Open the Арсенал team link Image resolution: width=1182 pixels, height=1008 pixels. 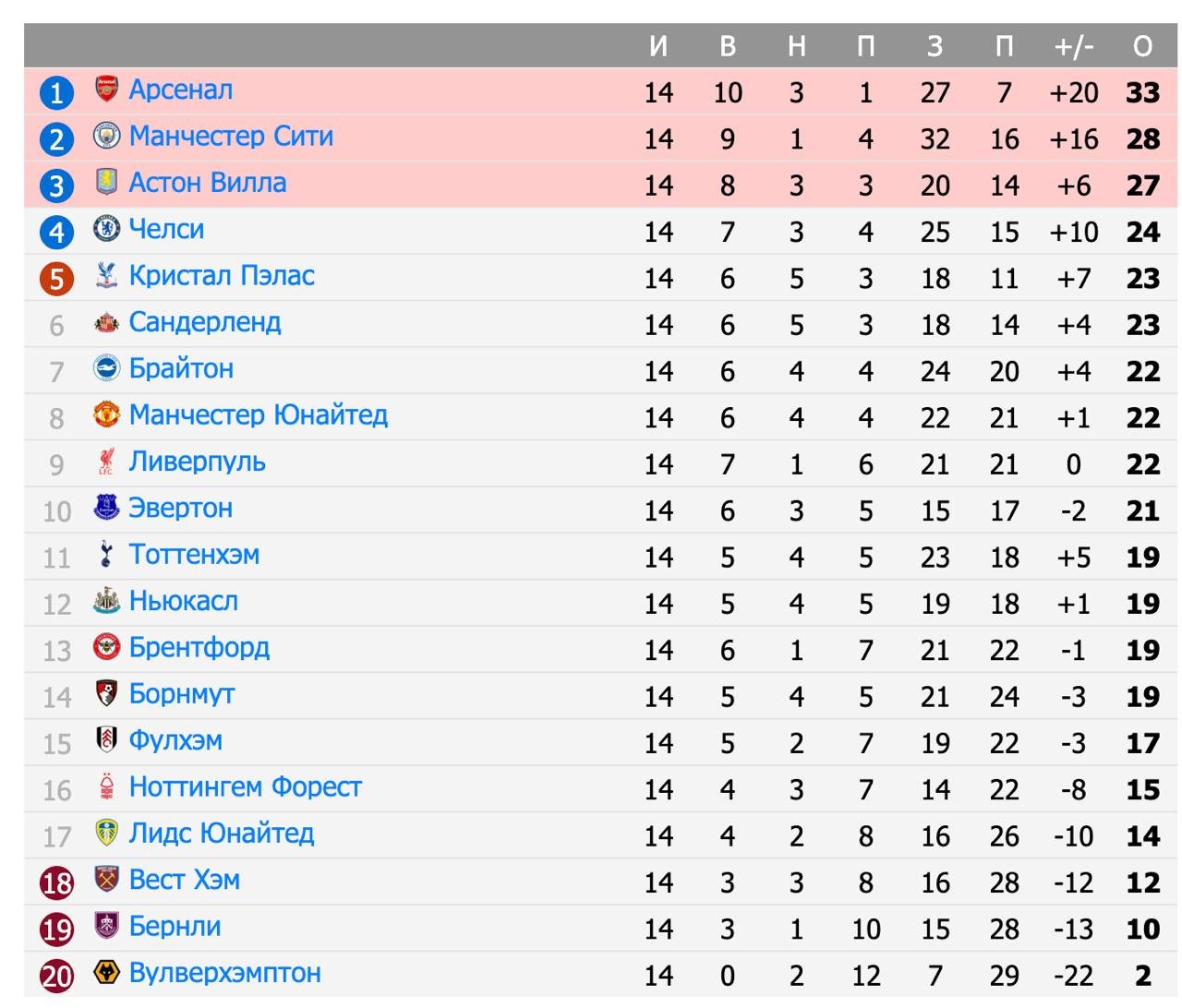point(181,90)
